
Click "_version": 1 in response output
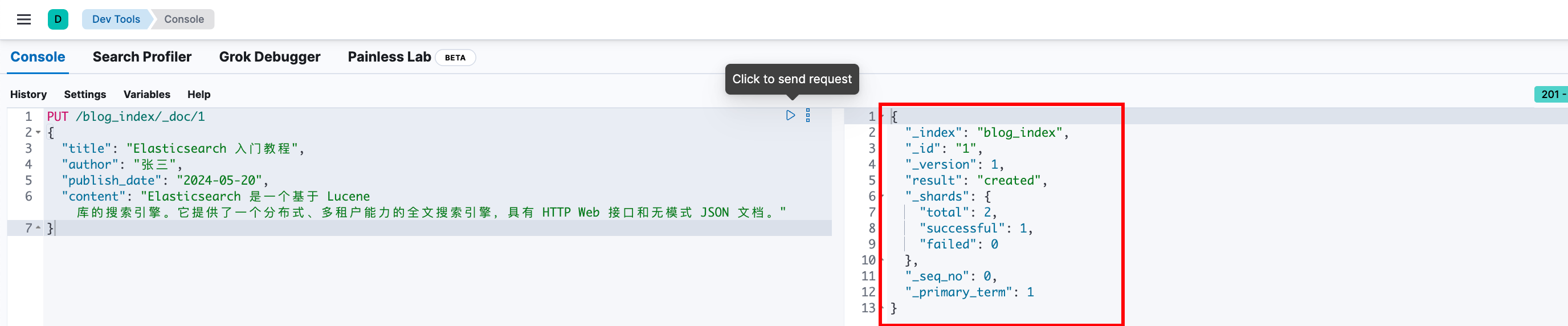tap(954, 165)
